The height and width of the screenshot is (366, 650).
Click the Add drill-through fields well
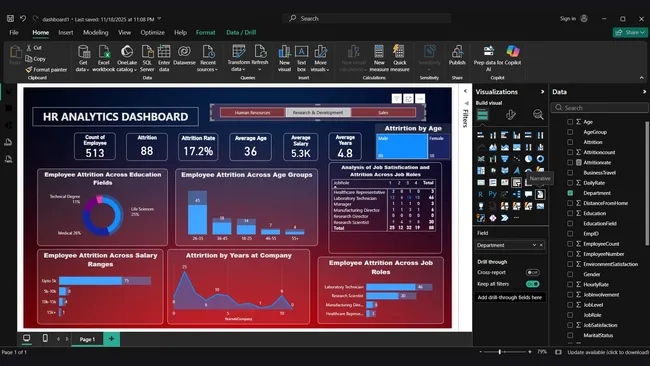pos(509,297)
